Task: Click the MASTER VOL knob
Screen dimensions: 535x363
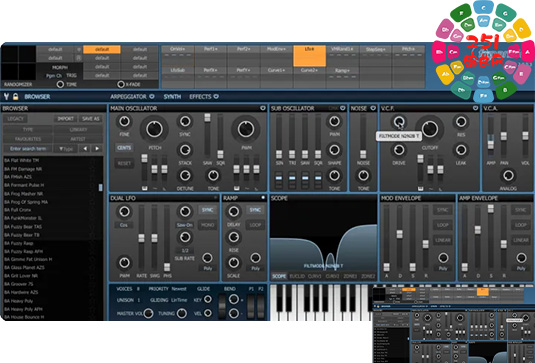Action: [x=148, y=313]
